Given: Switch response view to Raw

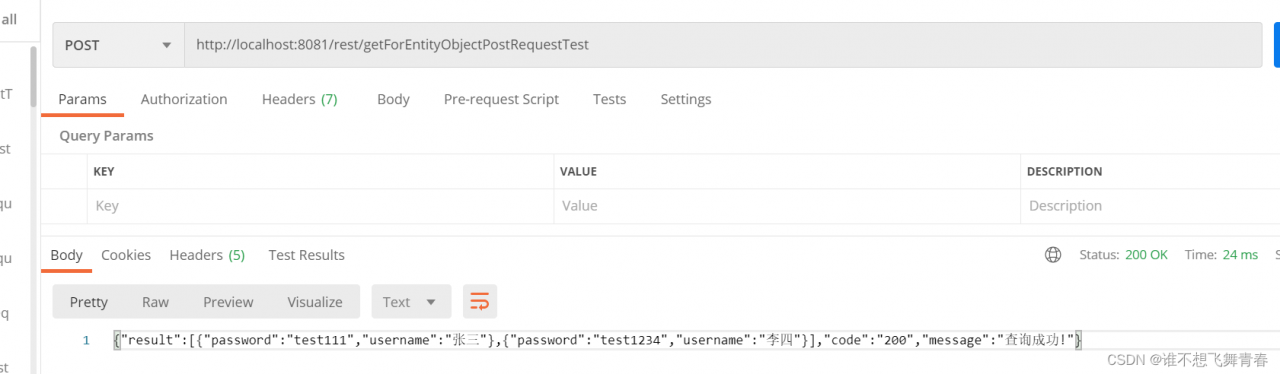Looking at the screenshot, I should [155, 302].
